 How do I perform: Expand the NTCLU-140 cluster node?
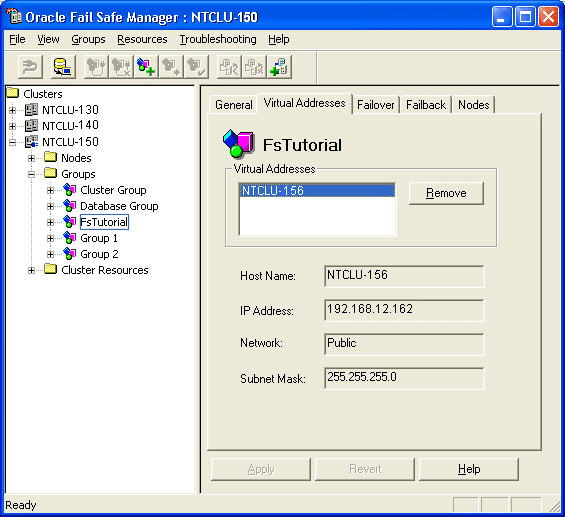tap(12, 126)
